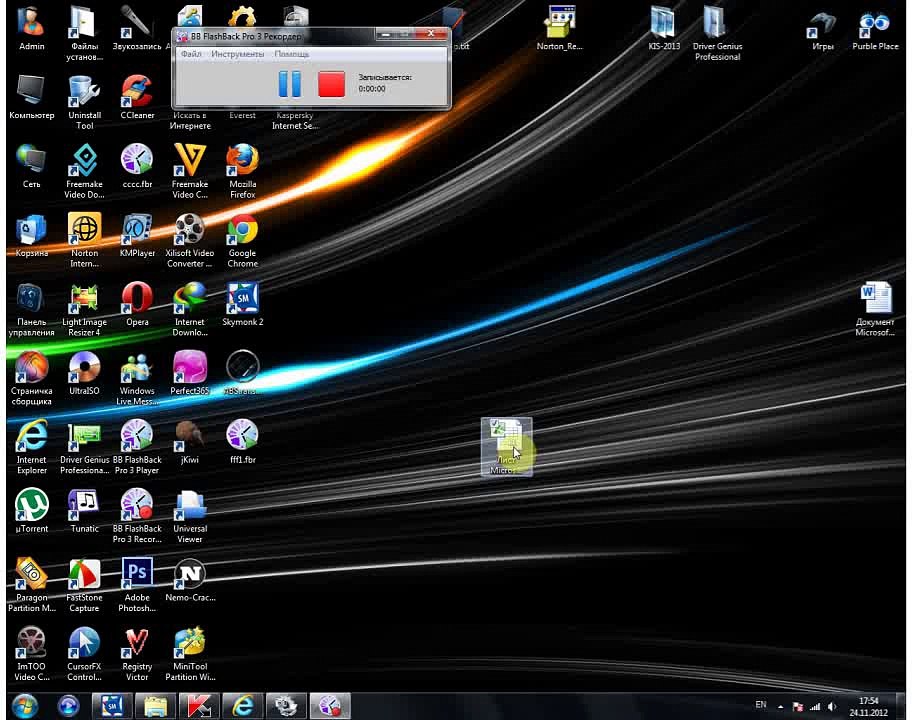Open the Windows Start menu
Image resolution: width=912 pixels, height=720 pixels.
(24, 706)
